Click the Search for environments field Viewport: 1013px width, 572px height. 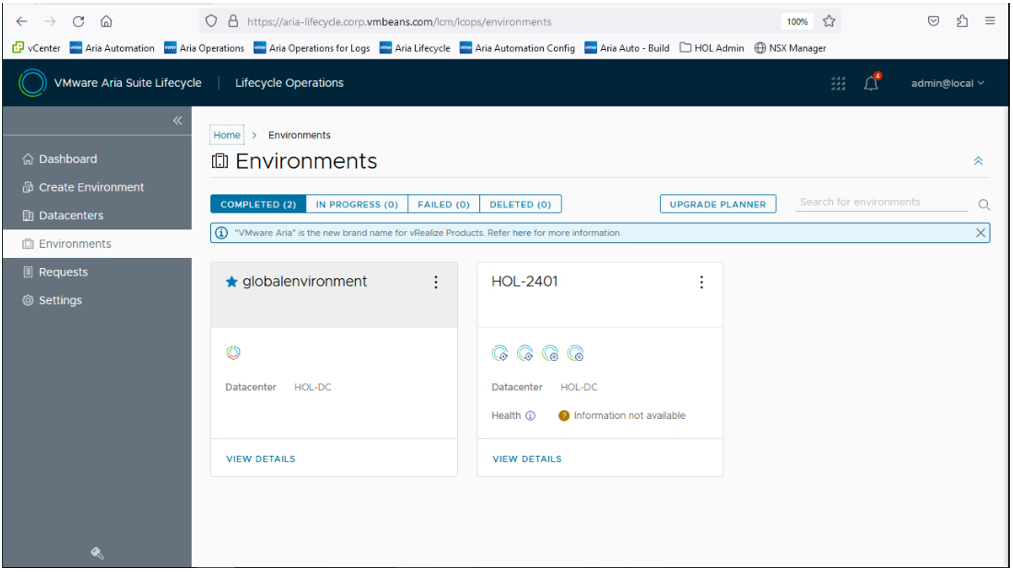[880, 203]
